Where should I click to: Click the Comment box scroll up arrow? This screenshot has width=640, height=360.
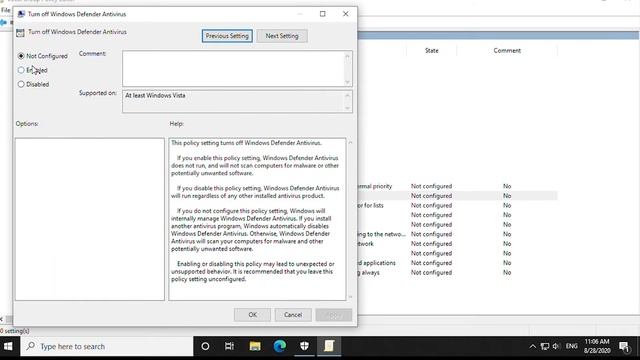point(348,56)
